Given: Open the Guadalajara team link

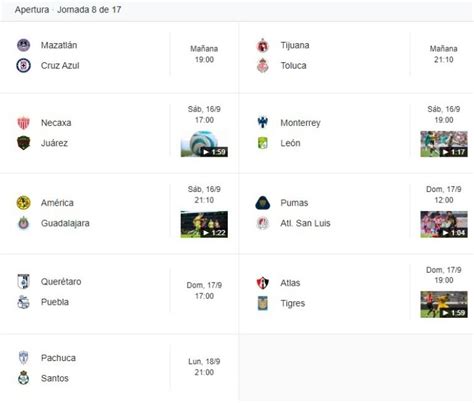Looking at the screenshot, I should click(x=65, y=223).
